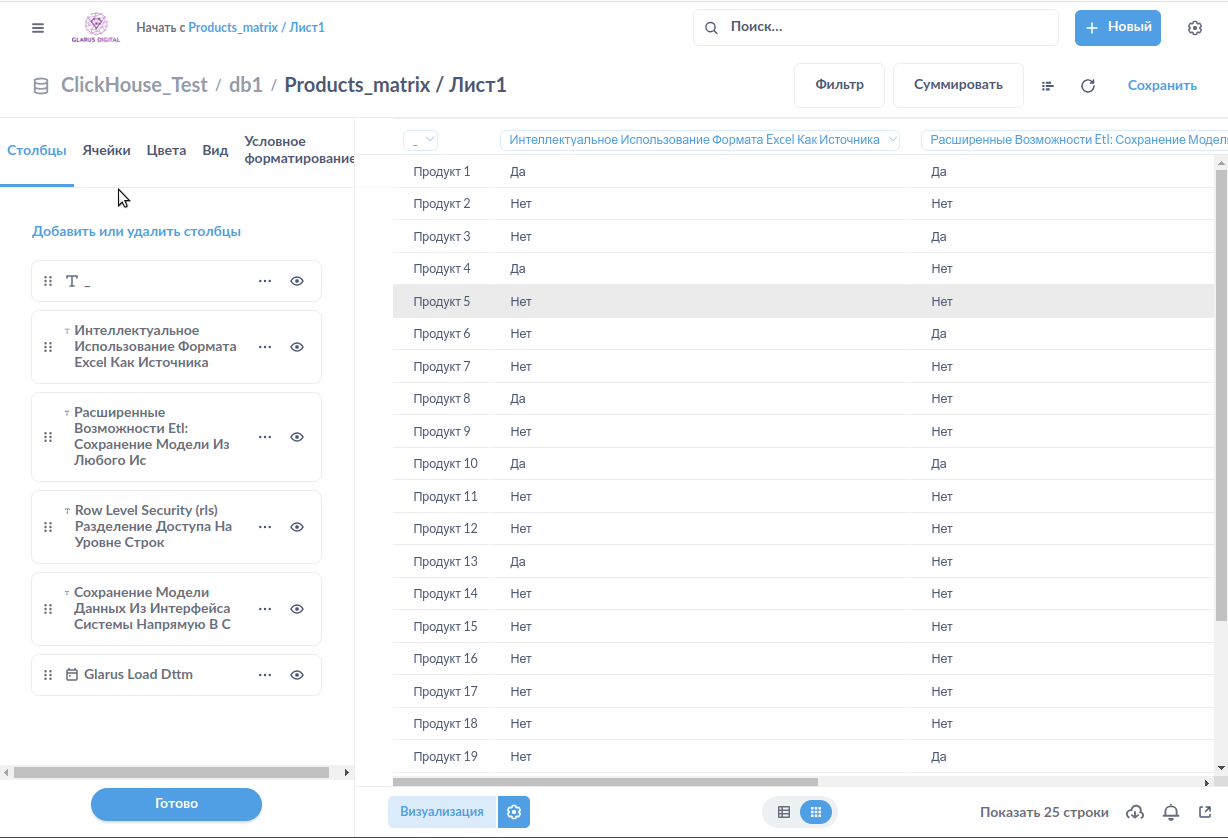Refresh the query results
The image size is (1228, 838).
coord(1088,86)
